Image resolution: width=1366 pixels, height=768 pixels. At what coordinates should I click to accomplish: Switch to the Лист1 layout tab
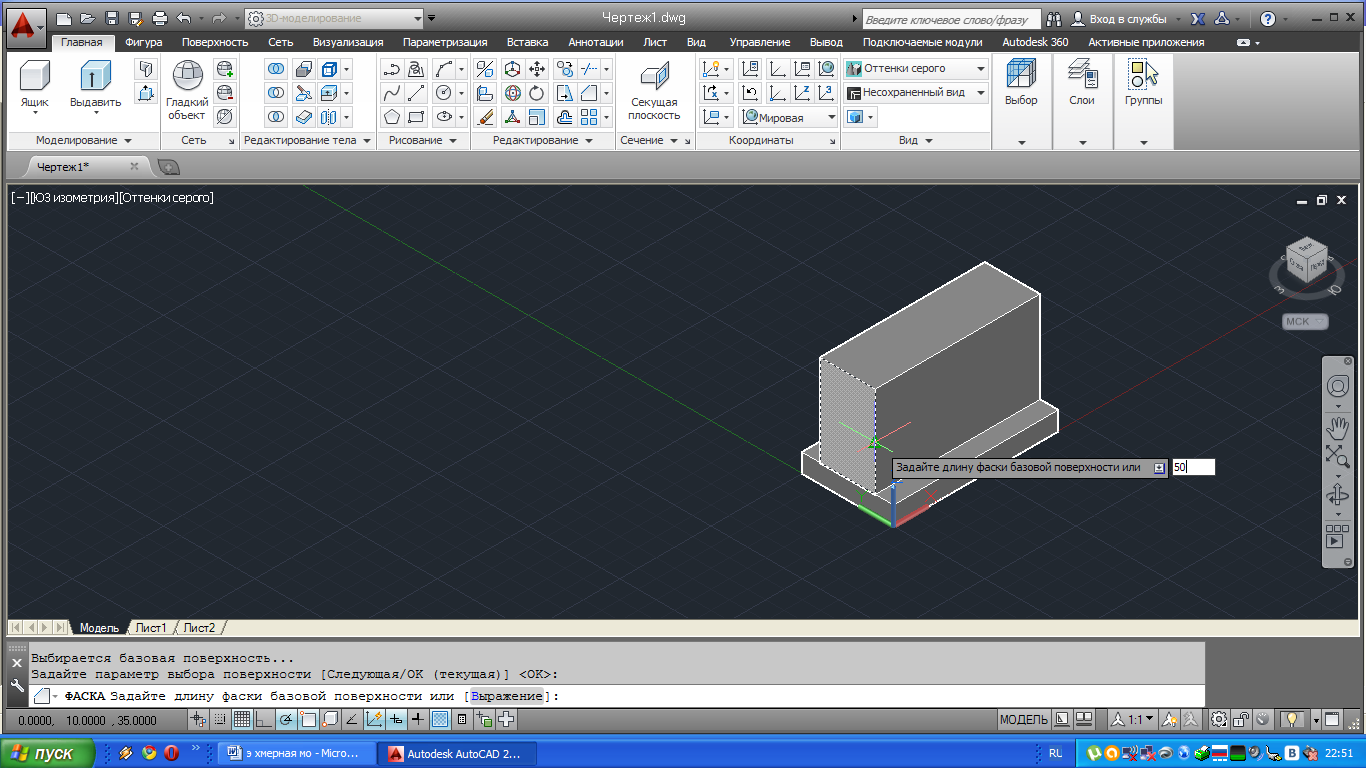[x=151, y=628]
